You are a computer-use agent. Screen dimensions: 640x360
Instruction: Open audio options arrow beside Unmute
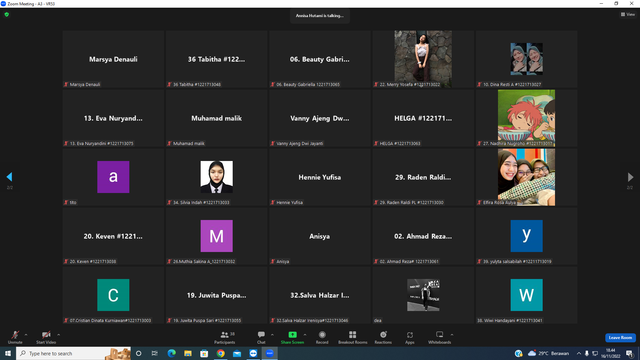click(x=26, y=335)
